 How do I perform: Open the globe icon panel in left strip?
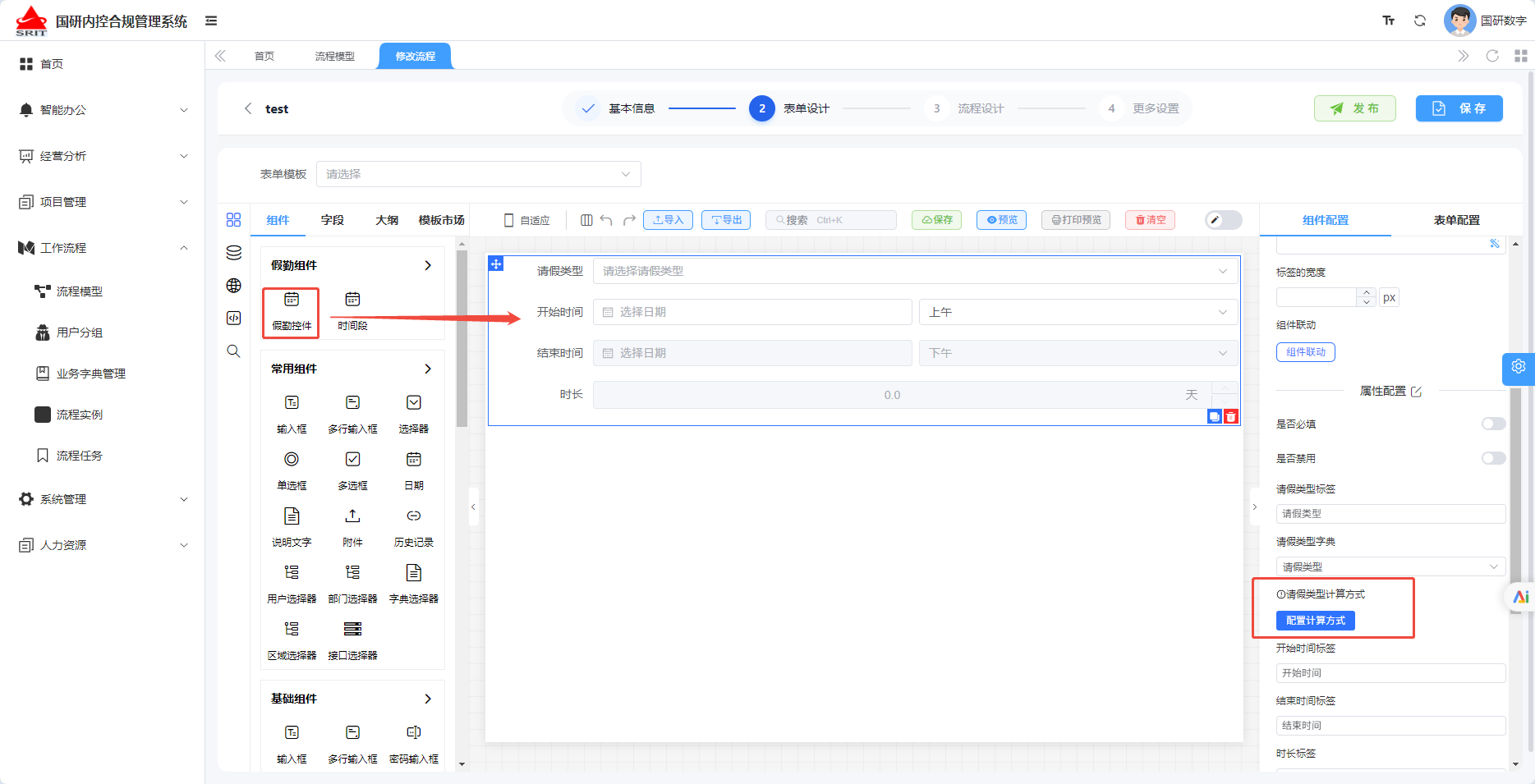[x=234, y=285]
